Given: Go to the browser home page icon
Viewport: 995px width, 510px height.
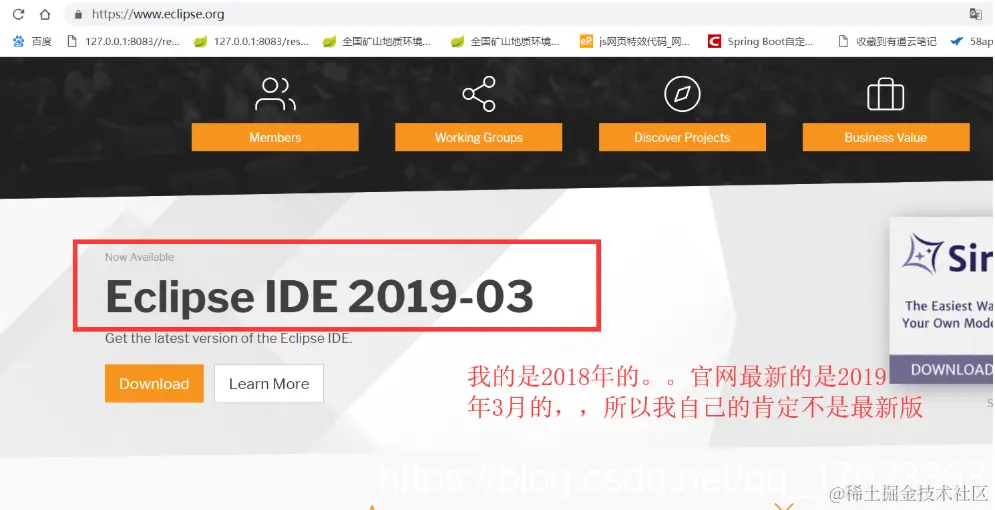Looking at the screenshot, I should pyautogui.click(x=44, y=14).
